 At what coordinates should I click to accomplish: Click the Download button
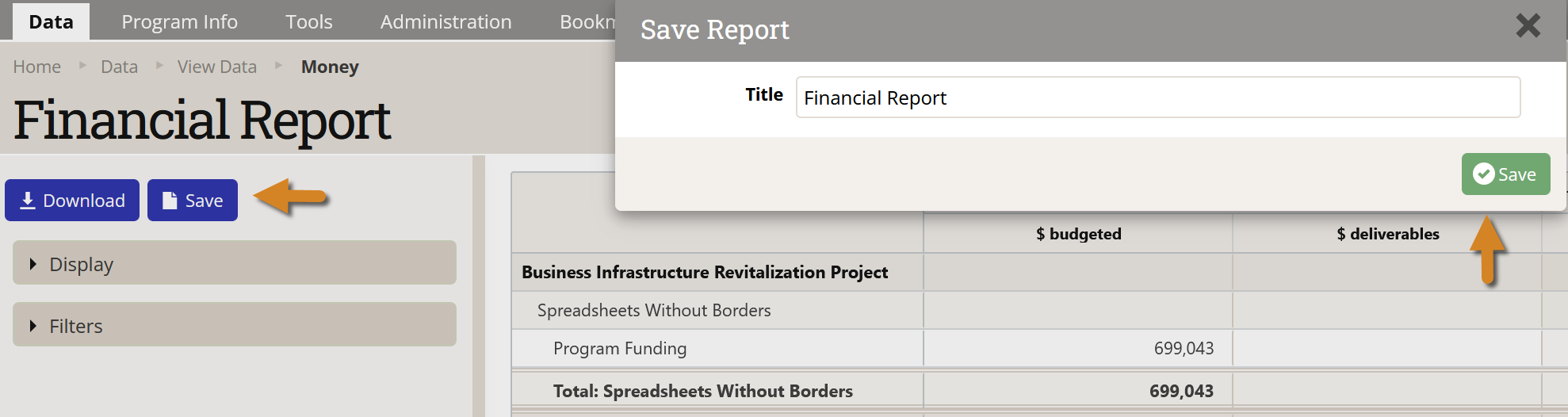72,201
